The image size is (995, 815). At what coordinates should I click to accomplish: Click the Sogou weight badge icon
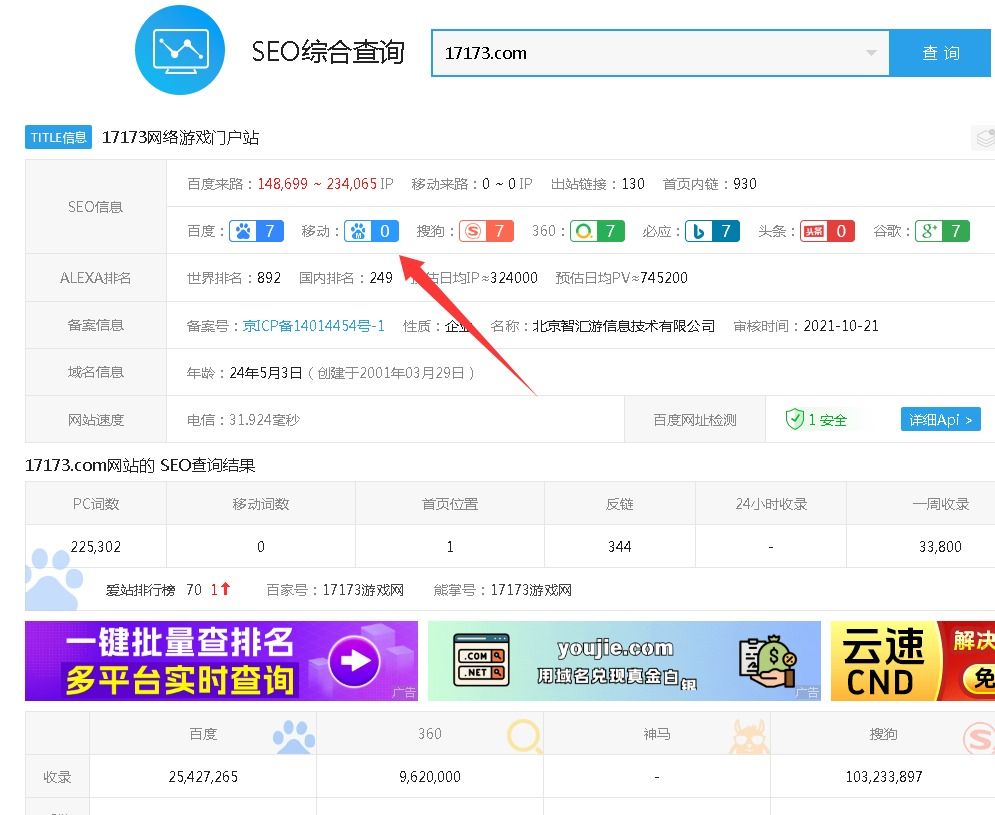coord(471,231)
